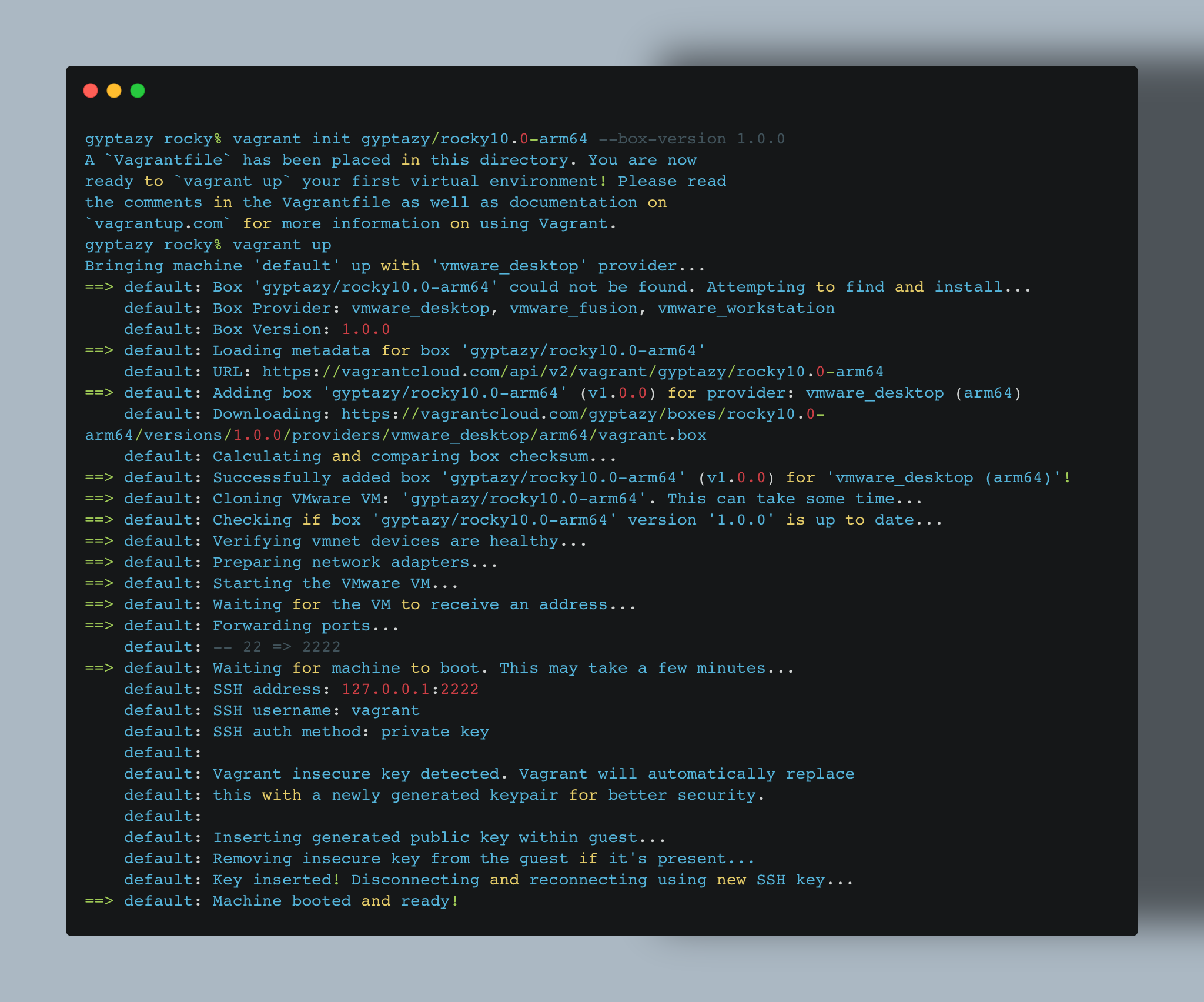Click the SSH address 127.0.0.1:2222
Image resolution: width=1204 pixels, height=1002 pixels.
point(410,690)
